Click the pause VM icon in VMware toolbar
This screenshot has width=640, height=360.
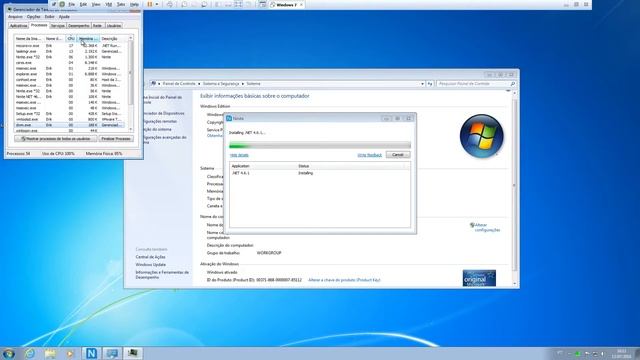[149, 4]
